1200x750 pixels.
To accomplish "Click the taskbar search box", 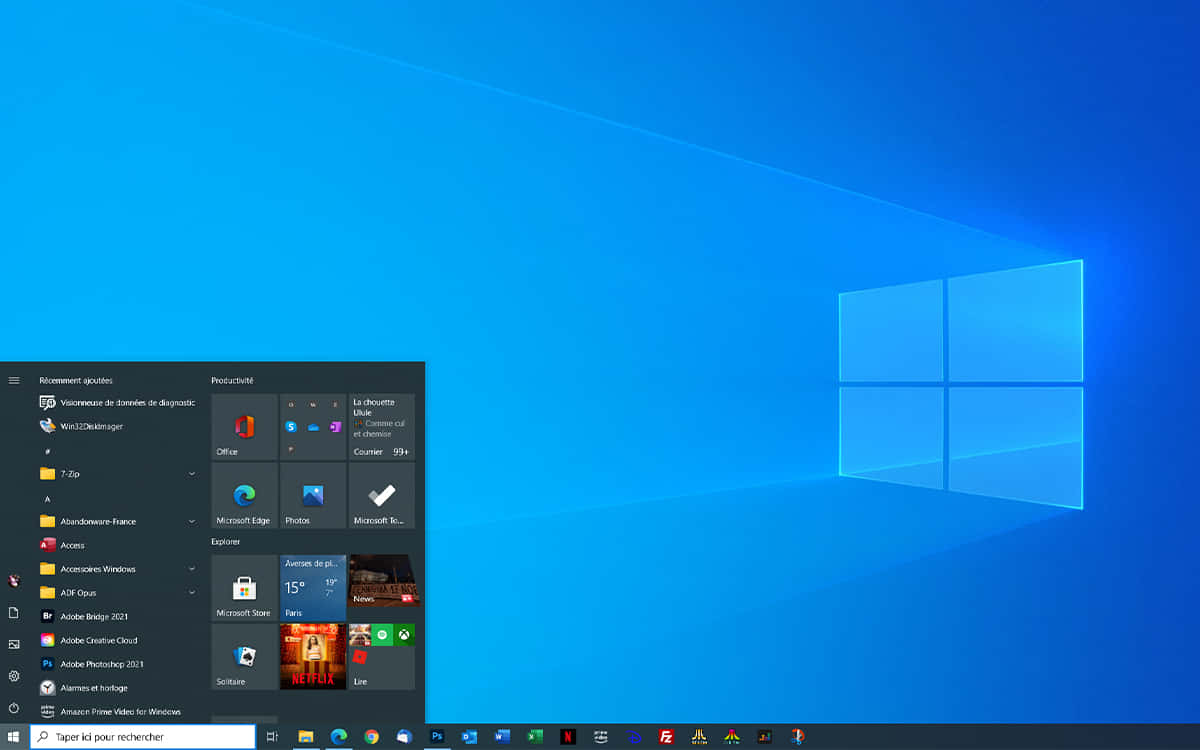I will [143, 737].
